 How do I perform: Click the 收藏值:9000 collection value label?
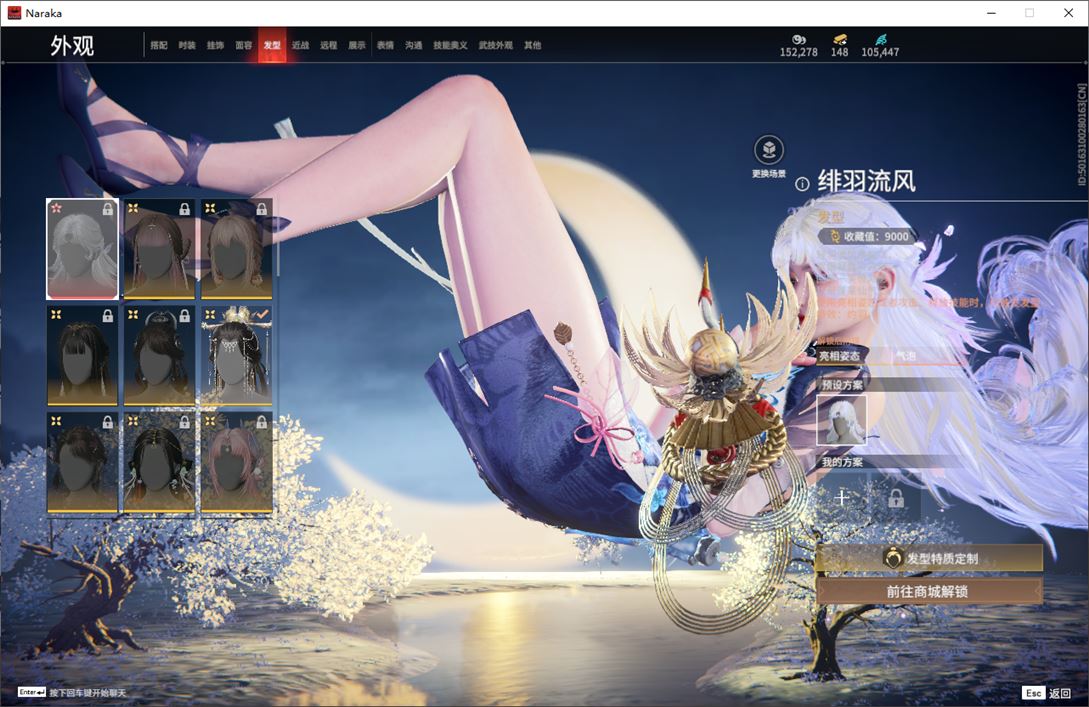[x=868, y=236]
